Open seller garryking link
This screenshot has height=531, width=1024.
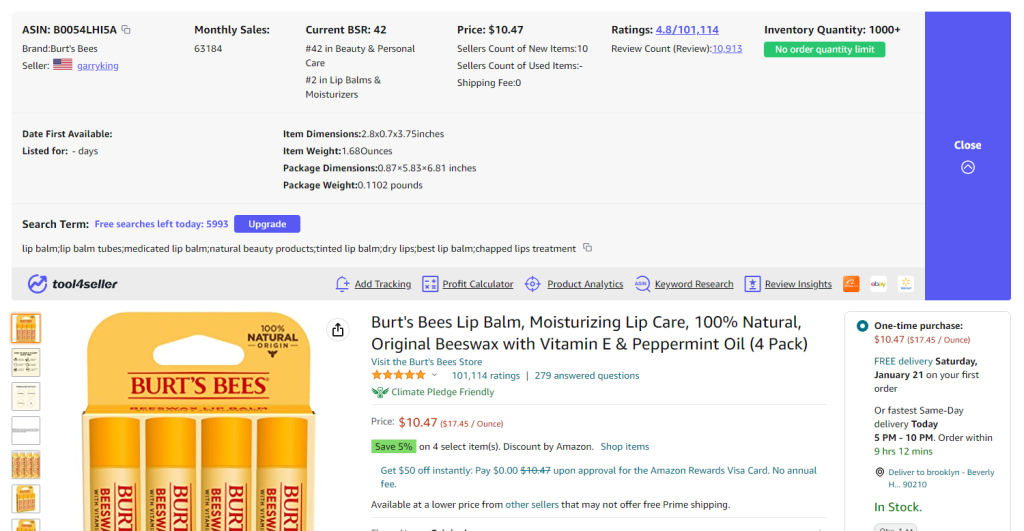point(98,65)
